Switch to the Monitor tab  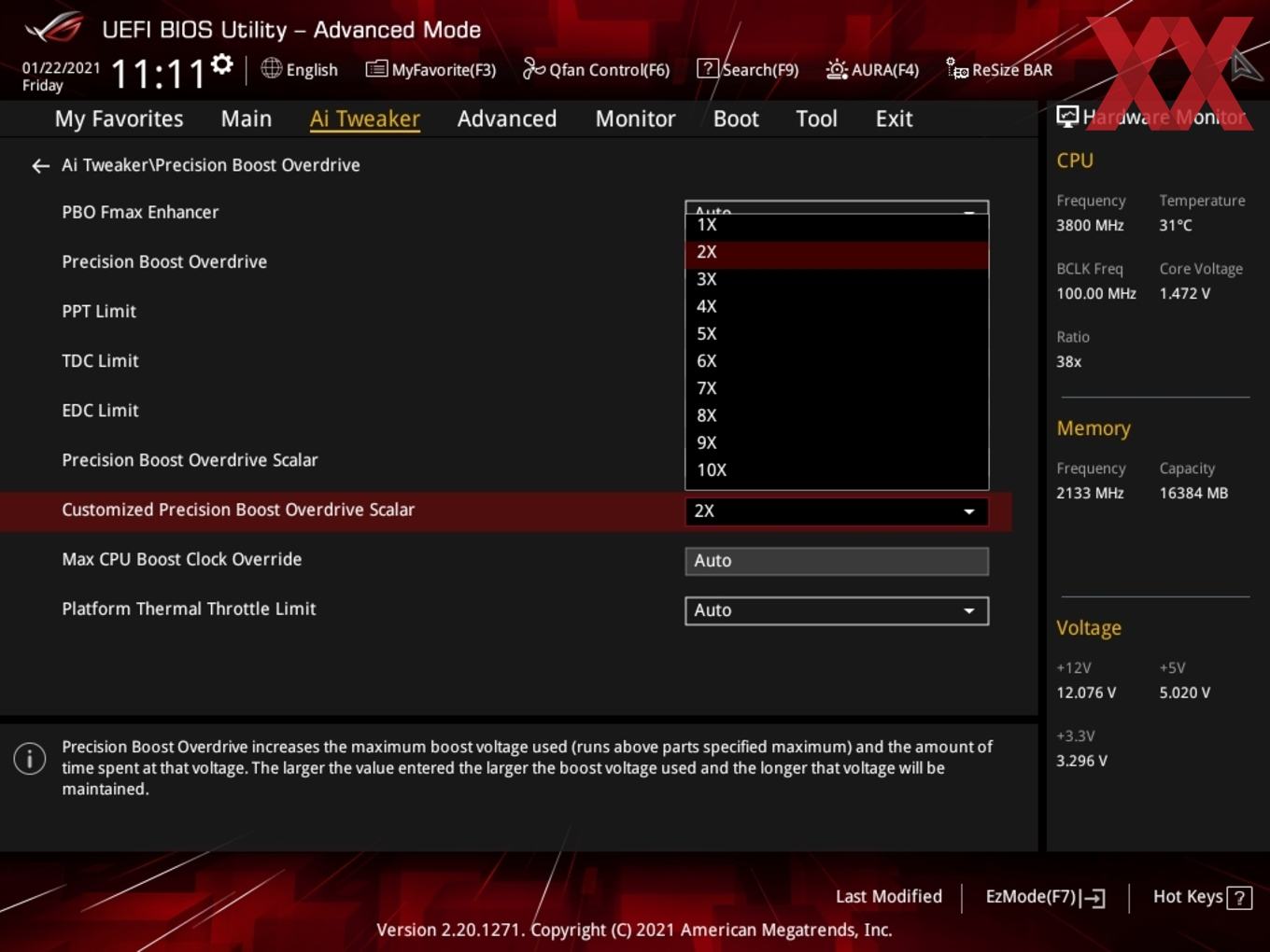click(x=635, y=119)
